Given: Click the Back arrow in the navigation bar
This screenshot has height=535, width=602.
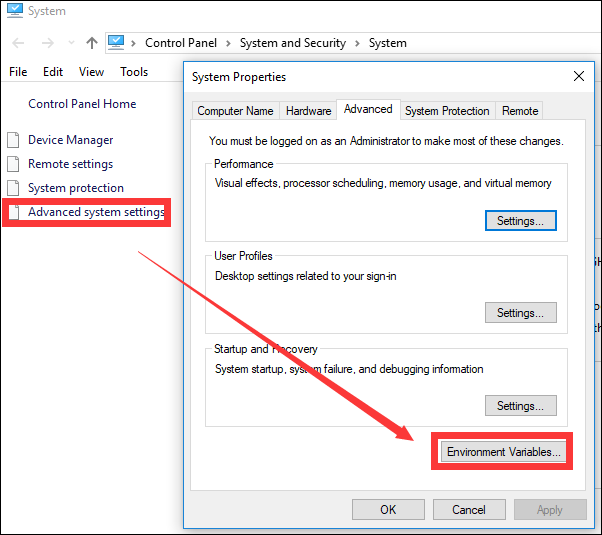Looking at the screenshot, I should 19,43.
